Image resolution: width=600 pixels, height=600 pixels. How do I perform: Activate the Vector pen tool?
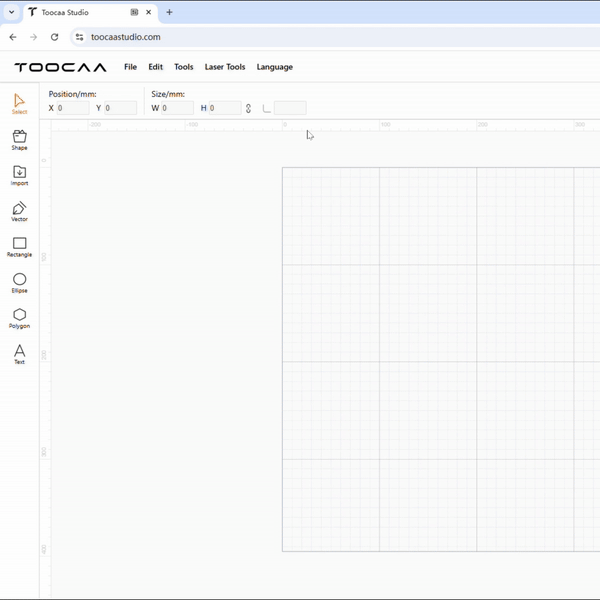click(19, 211)
